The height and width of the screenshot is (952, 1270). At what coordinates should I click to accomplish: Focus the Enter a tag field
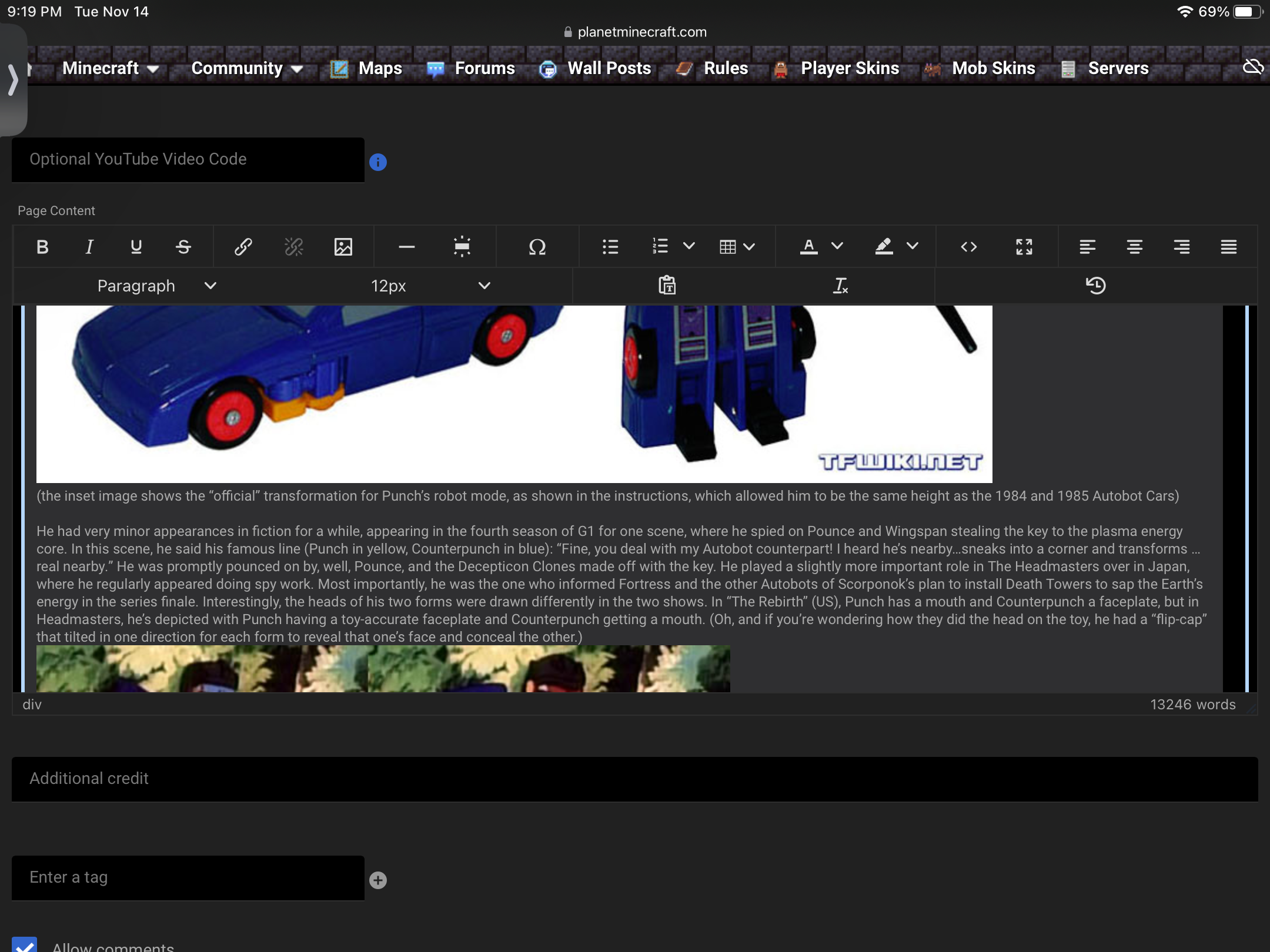point(188,877)
